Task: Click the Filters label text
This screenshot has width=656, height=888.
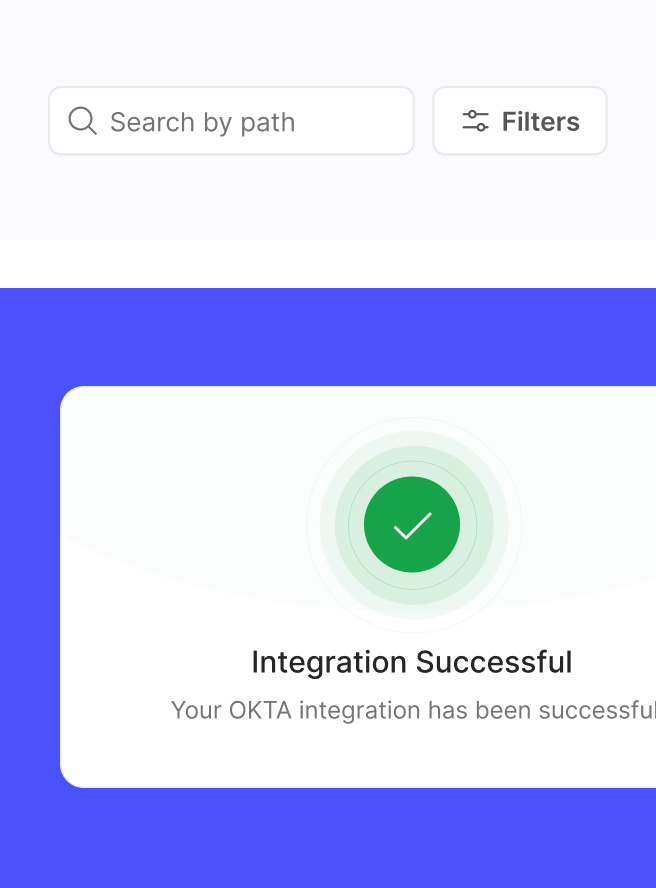Action: point(540,121)
